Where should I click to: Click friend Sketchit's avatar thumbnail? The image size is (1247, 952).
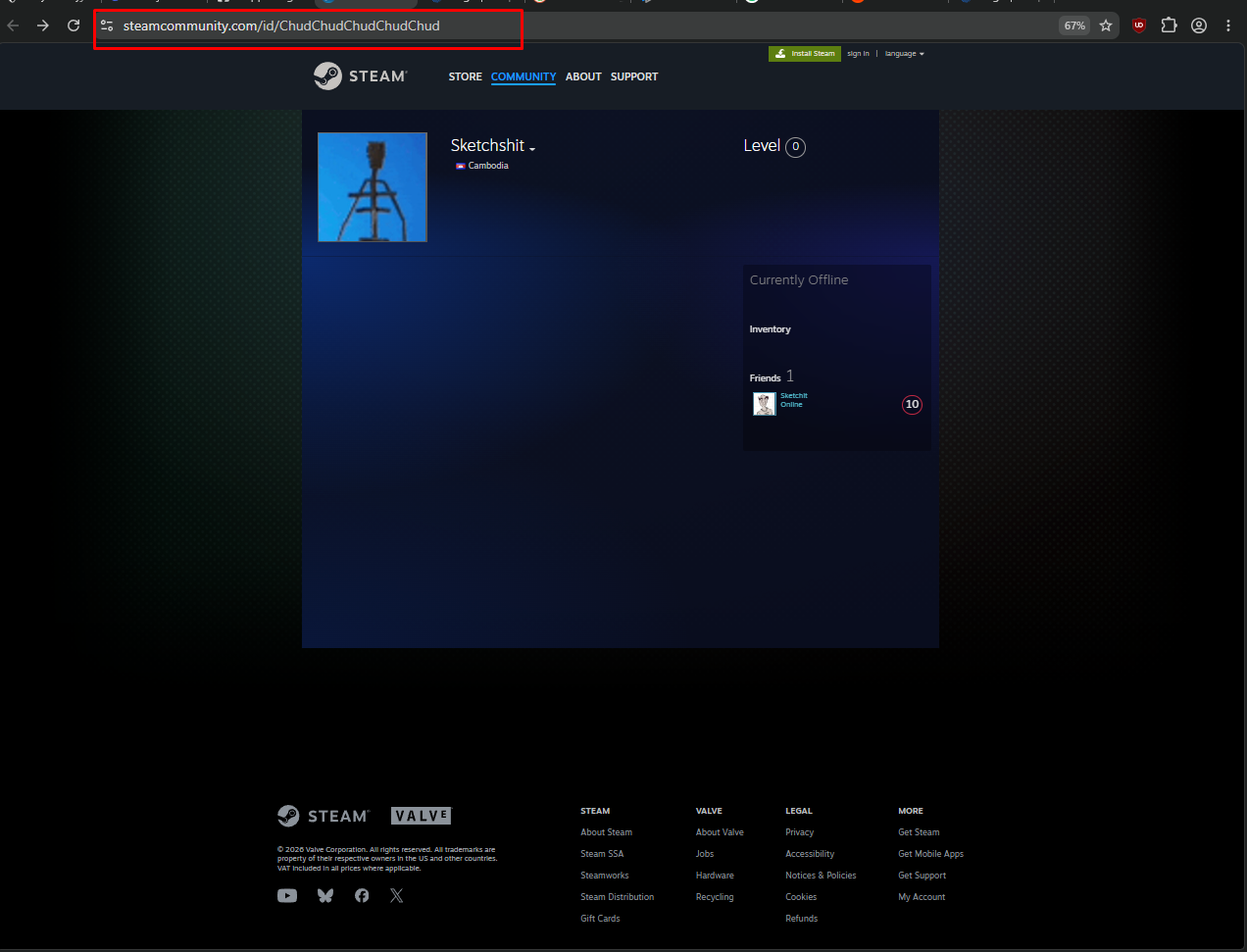pyautogui.click(x=765, y=404)
